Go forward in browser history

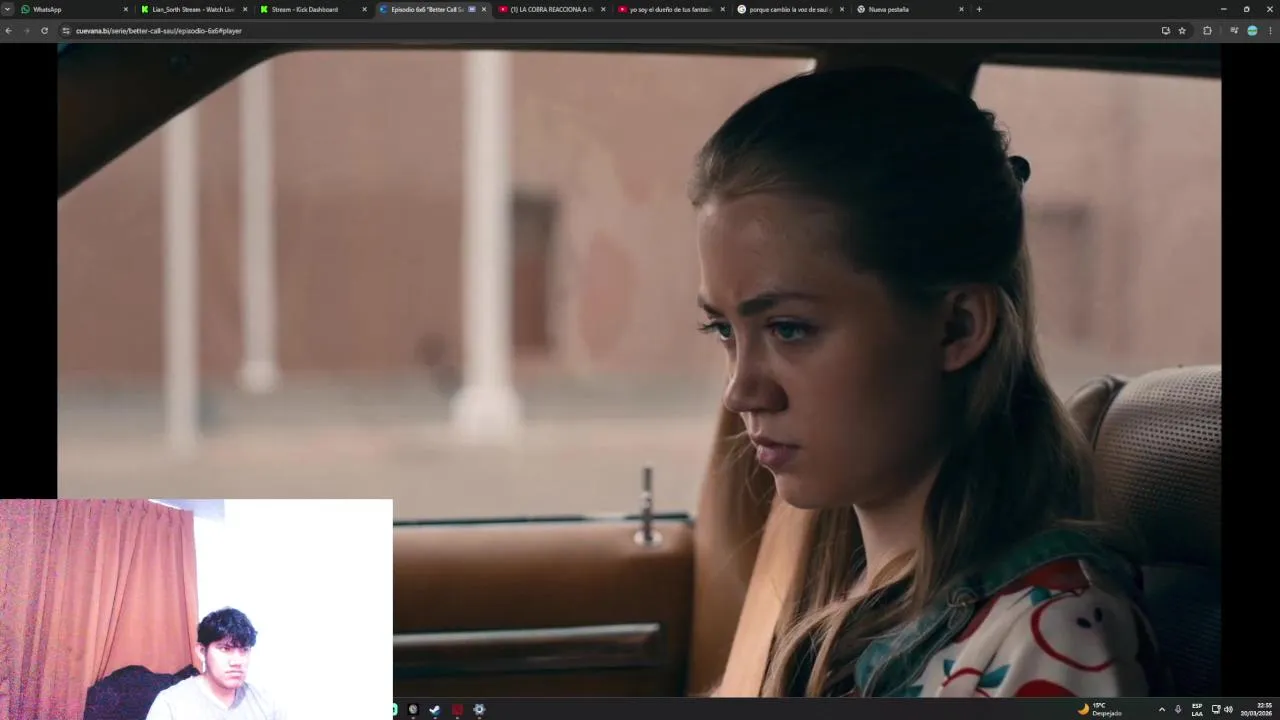tap(27, 31)
